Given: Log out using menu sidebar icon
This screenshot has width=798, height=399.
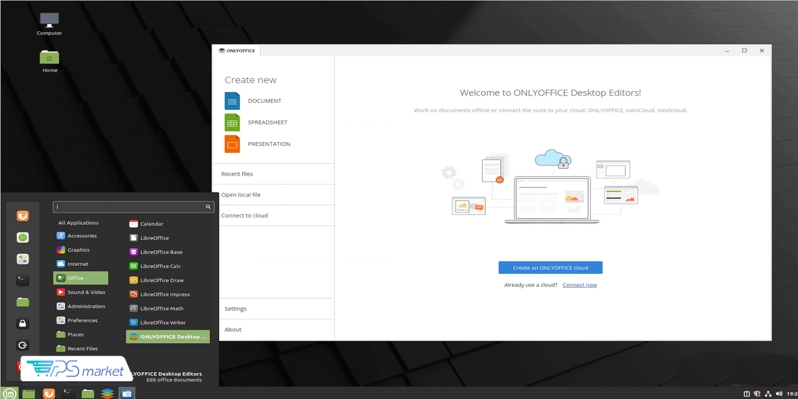Looking at the screenshot, I should [22, 346].
